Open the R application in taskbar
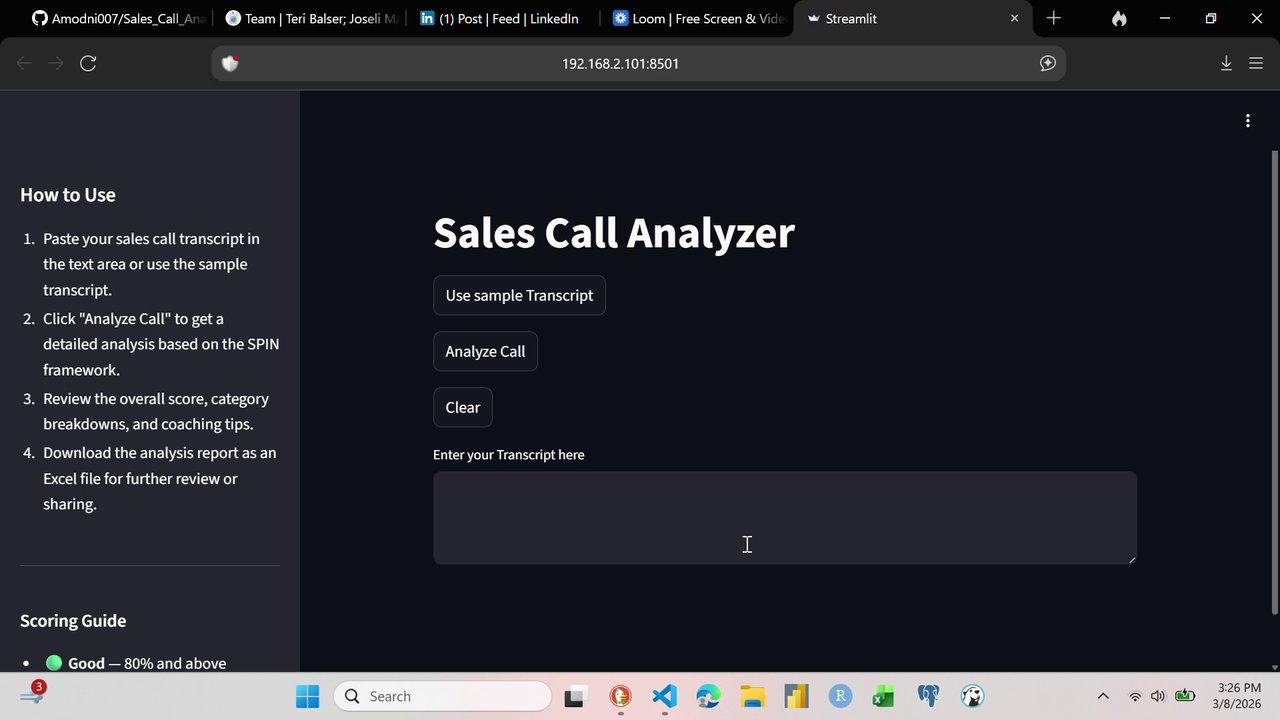The height and width of the screenshot is (720, 1280). [x=840, y=696]
